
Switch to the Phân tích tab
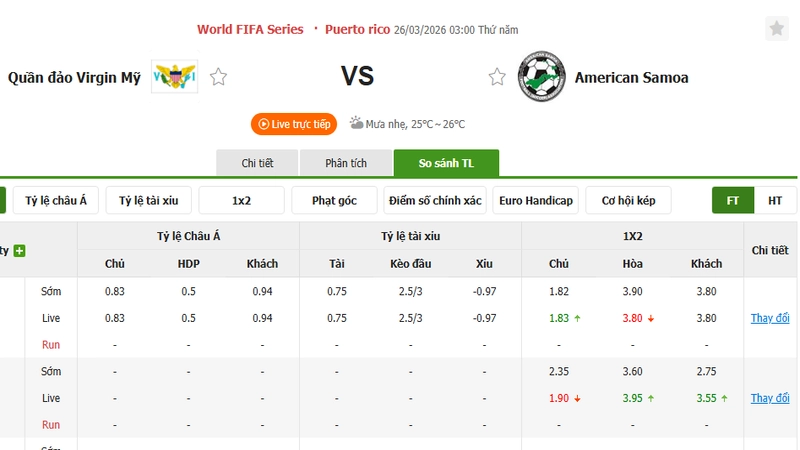(346, 163)
